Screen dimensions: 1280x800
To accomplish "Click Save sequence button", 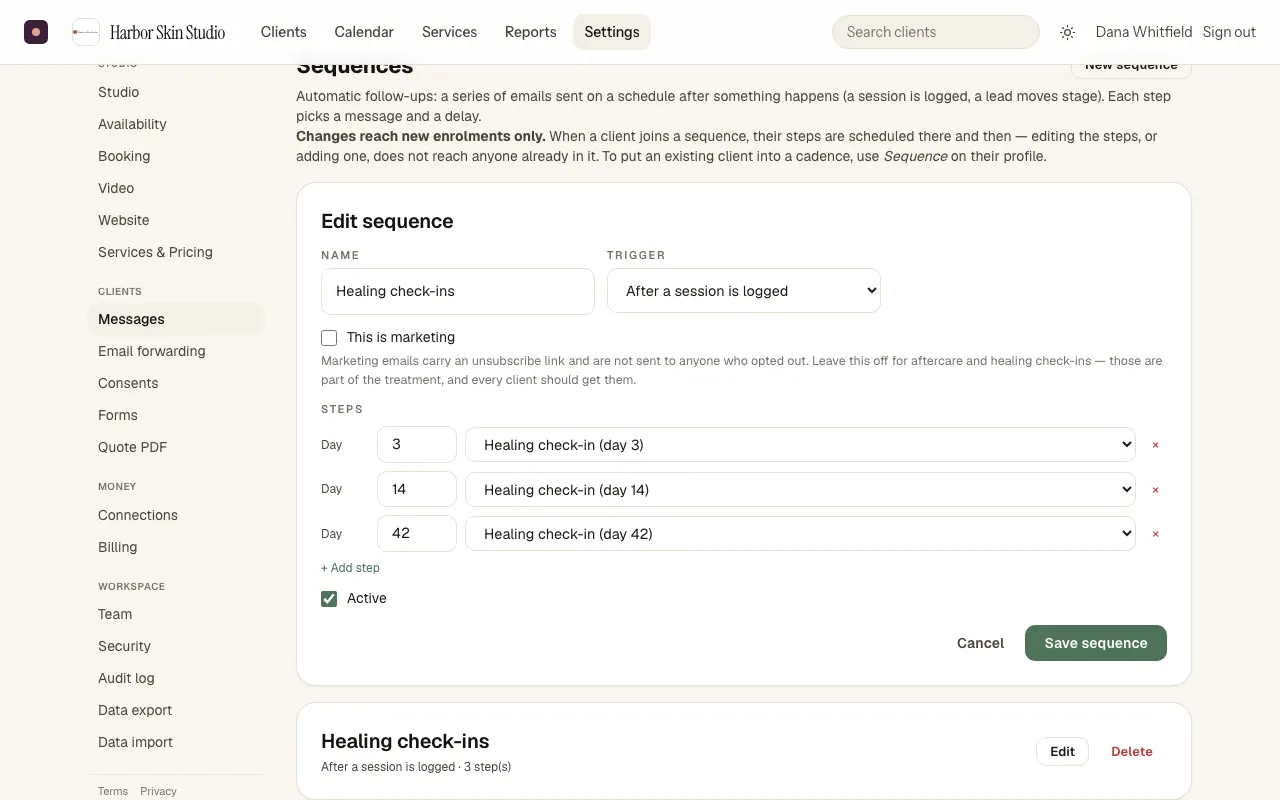I will click(x=1096, y=643).
